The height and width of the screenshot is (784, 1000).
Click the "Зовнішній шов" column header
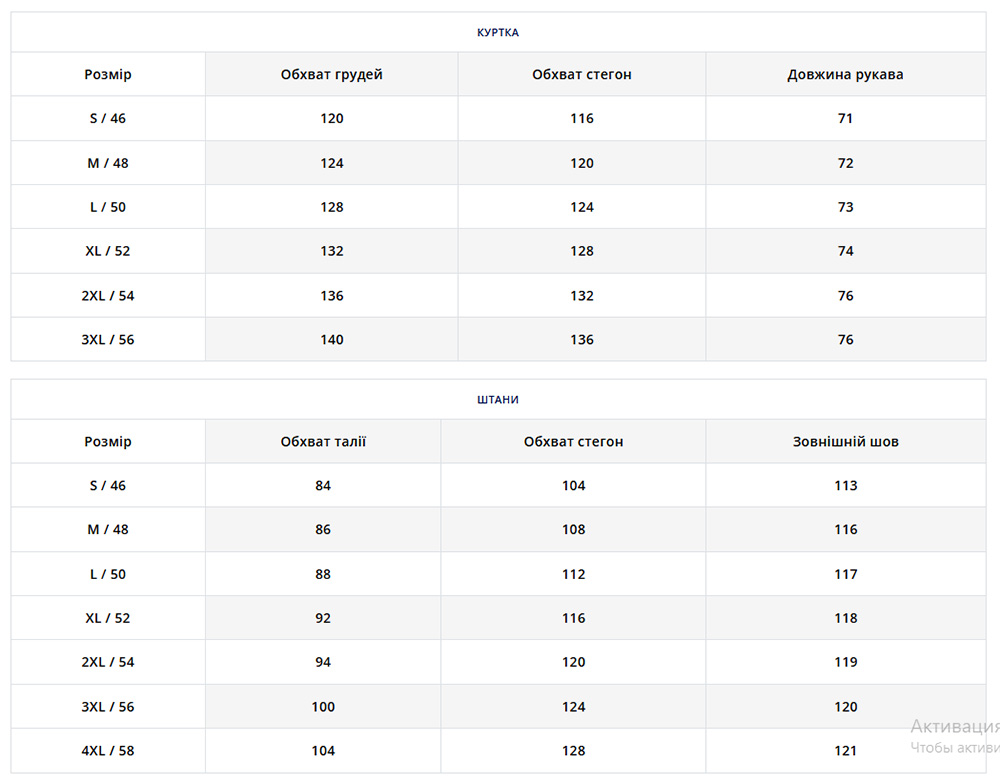(x=845, y=441)
